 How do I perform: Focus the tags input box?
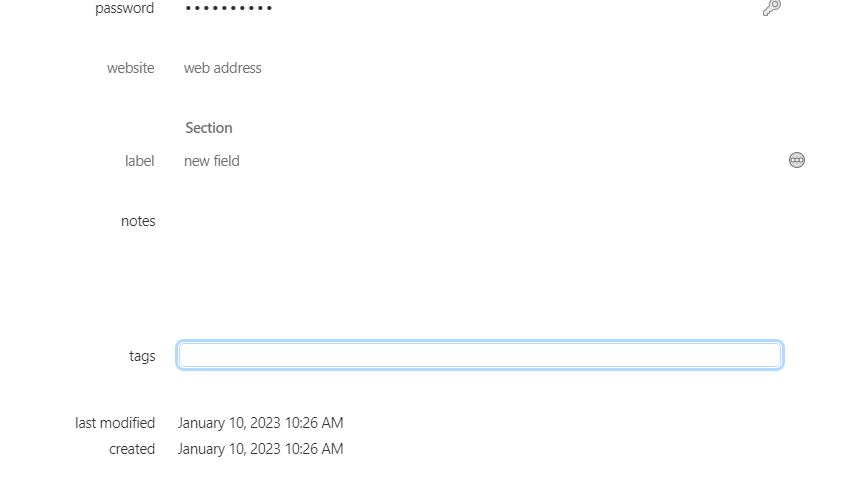click(479, 355)
